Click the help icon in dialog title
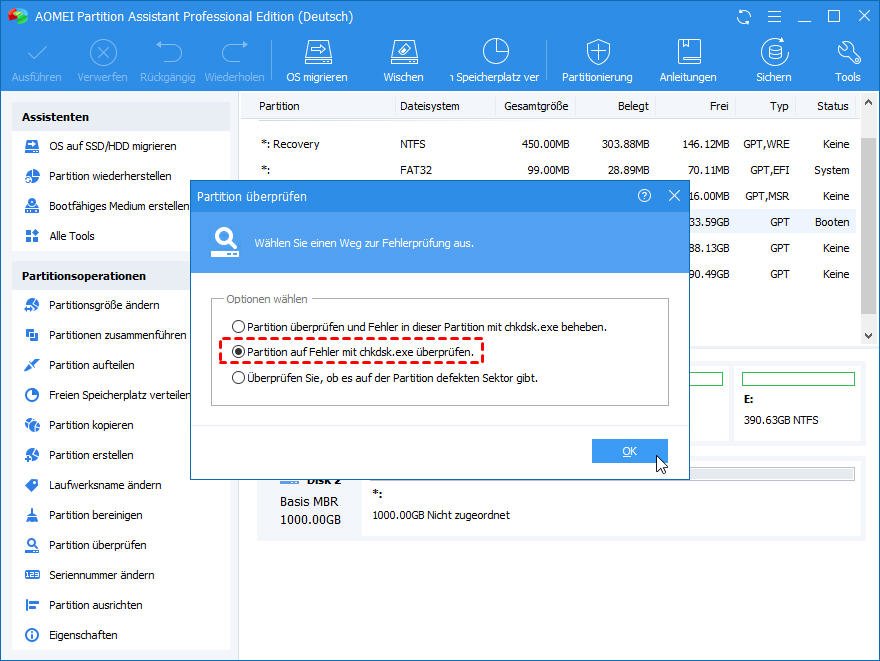The image size is (880, 661). click(644, 196)
